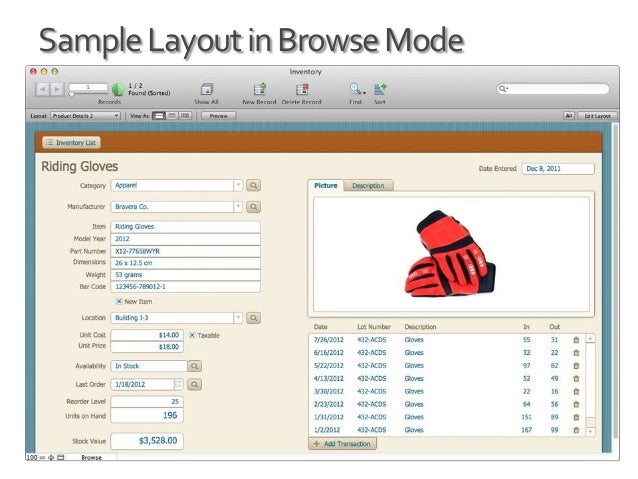Click transaction list scroll up arrow
The image size is (638, 479).
point(590,339)
